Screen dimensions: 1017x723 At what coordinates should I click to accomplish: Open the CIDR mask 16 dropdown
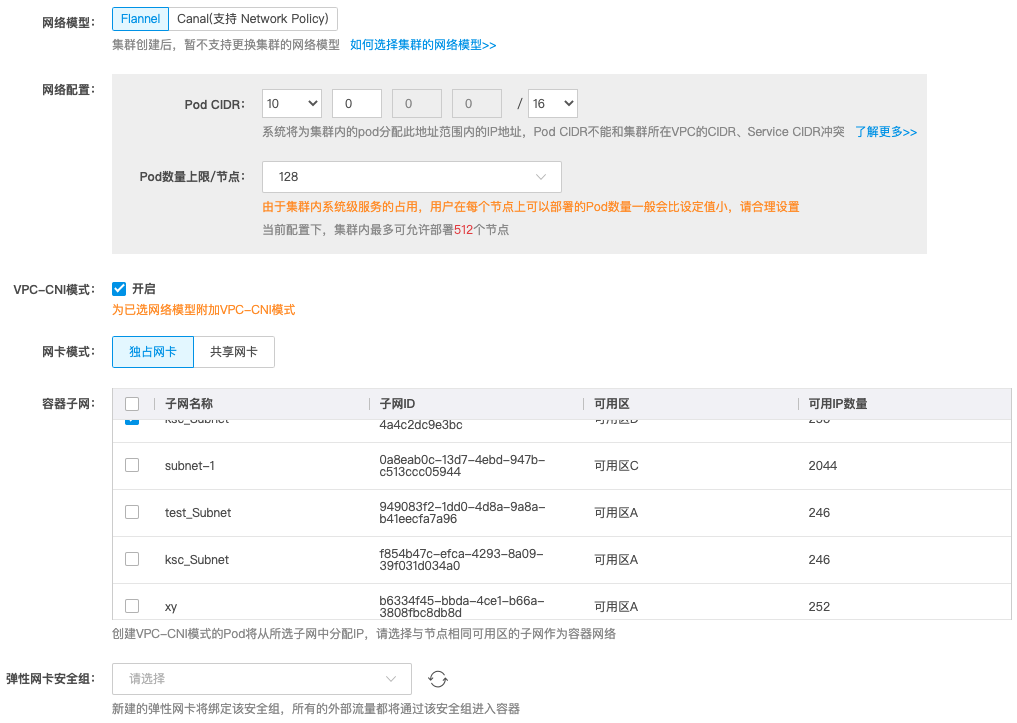(552, 104)
